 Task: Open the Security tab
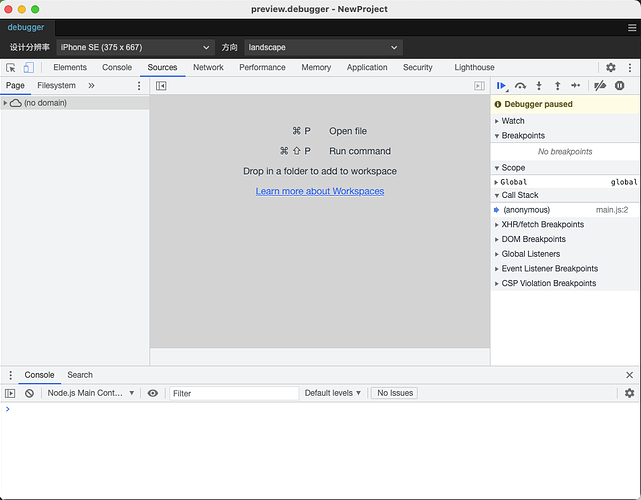(417, 67)
